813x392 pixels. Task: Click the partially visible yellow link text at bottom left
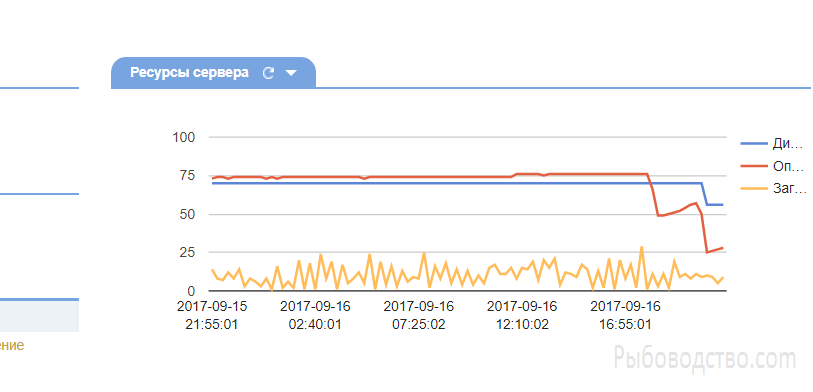point(12,345)
